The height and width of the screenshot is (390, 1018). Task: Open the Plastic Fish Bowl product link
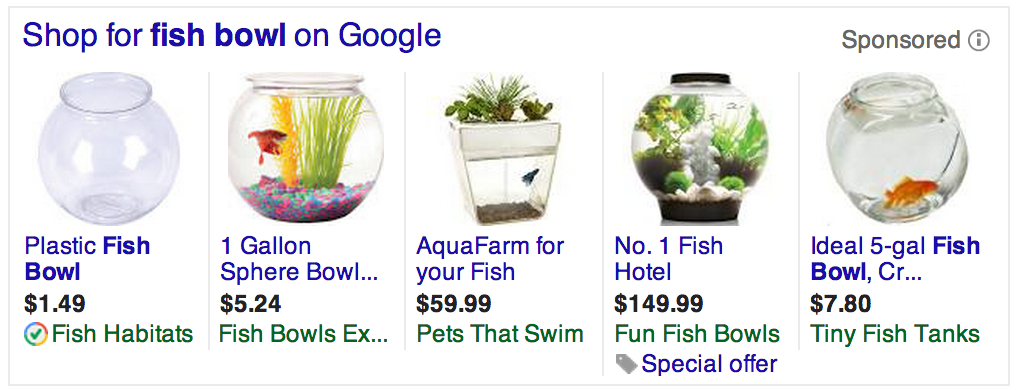tap(87, 259)
